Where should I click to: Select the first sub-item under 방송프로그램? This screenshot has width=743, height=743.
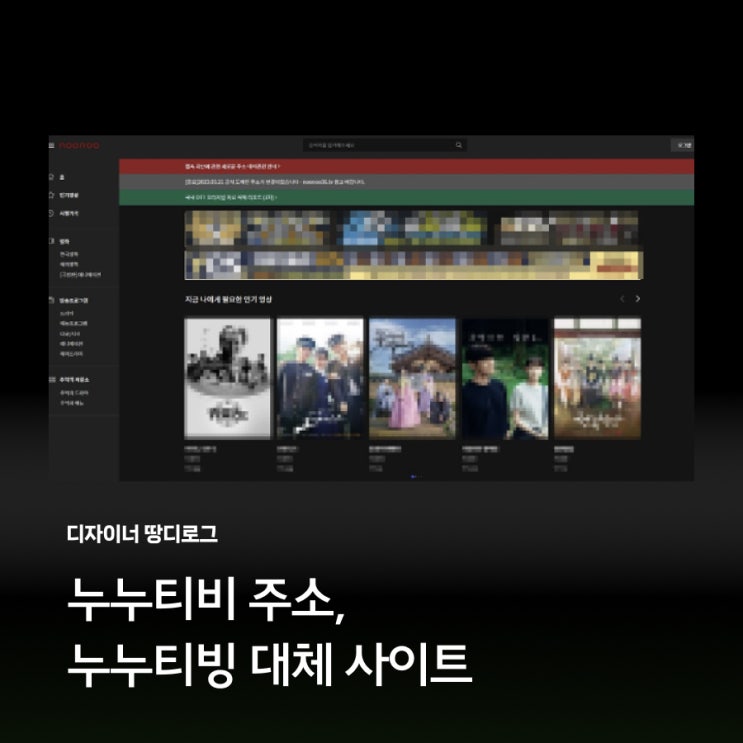(x=67, y=314)
